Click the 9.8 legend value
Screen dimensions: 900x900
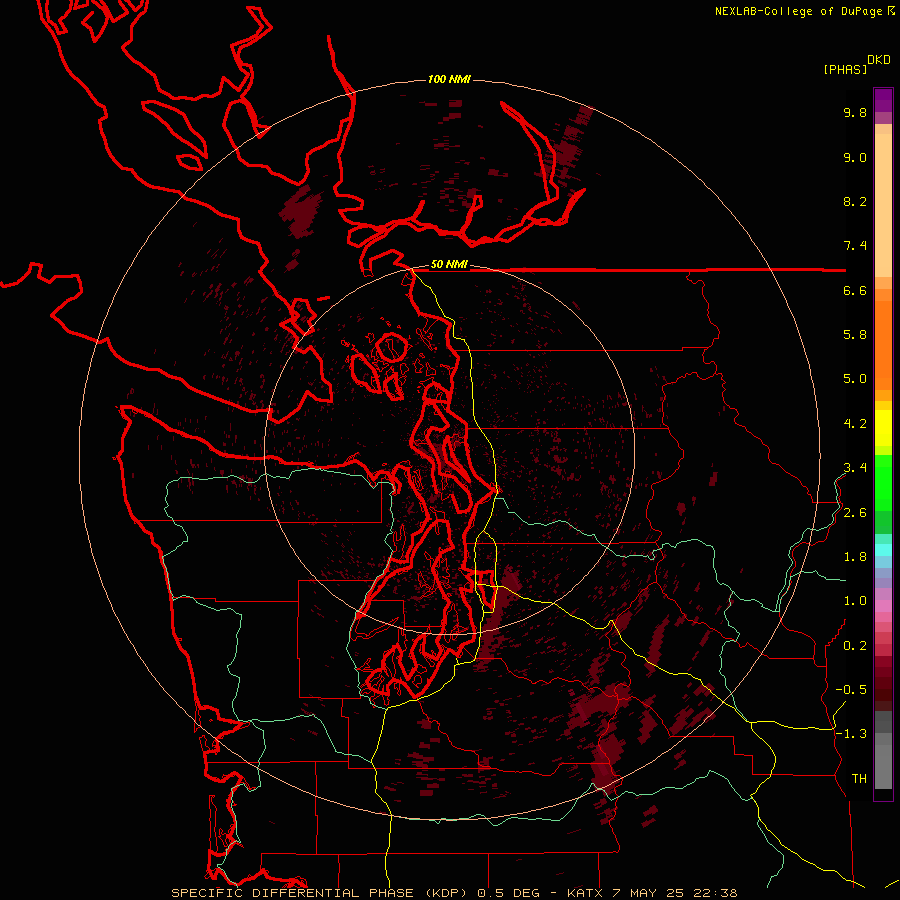(855, 112)
